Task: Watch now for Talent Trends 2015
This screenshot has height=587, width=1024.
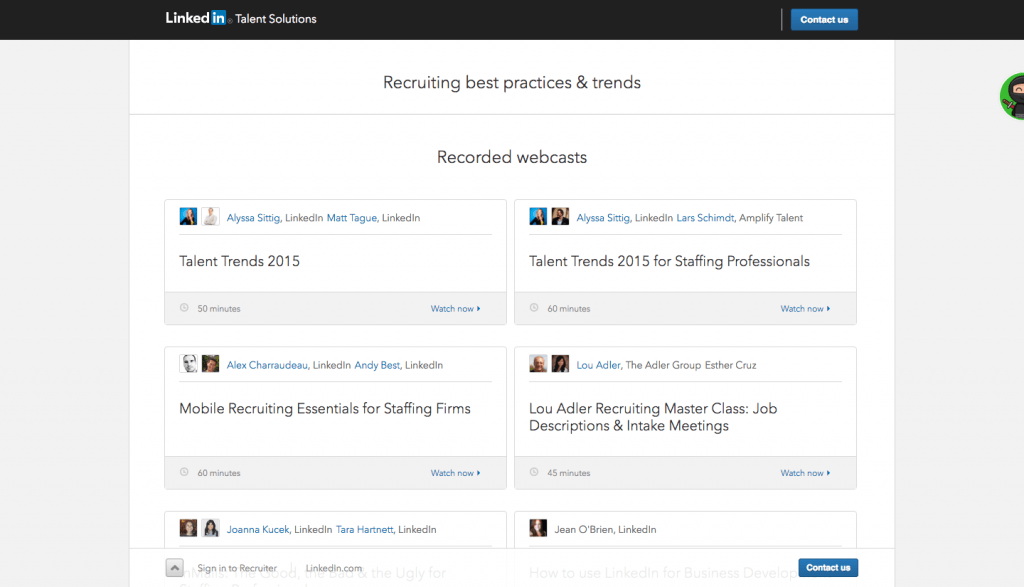Action: 455,309
